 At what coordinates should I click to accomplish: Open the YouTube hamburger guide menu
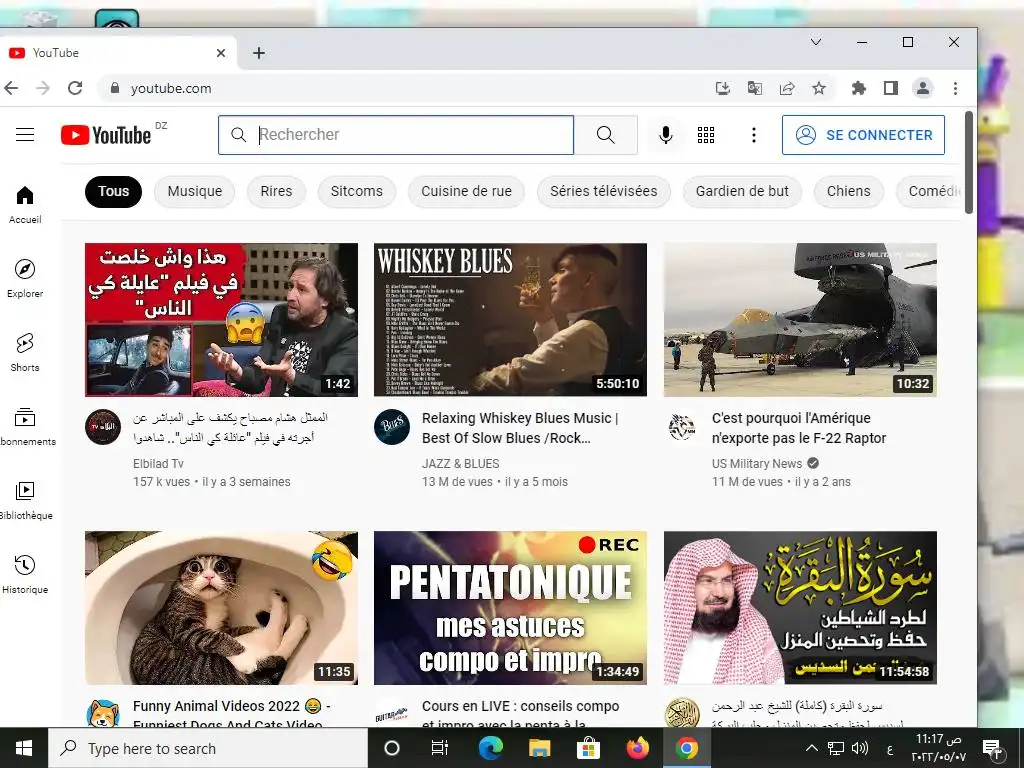point(25,135)
